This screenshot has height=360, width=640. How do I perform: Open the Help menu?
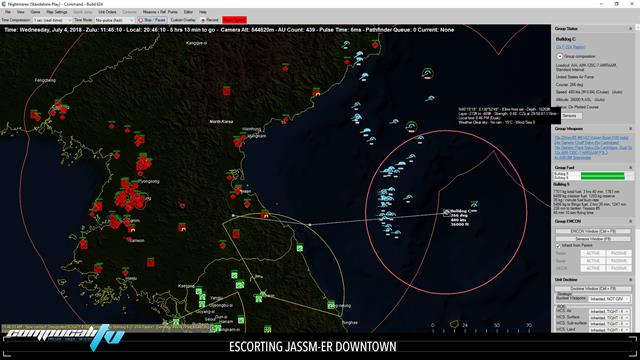click(x=202, y=12)
